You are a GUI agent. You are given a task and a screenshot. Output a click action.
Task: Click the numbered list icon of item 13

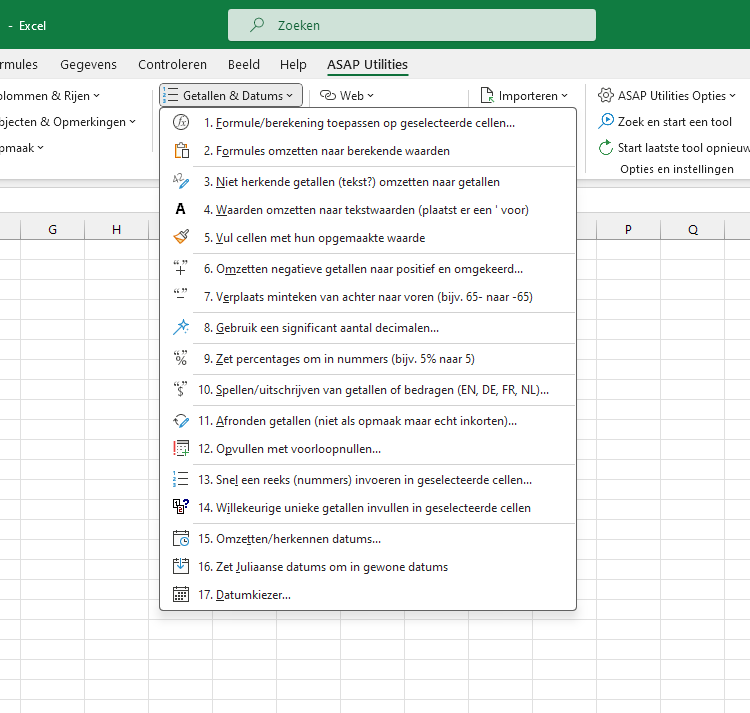[181, 479]
